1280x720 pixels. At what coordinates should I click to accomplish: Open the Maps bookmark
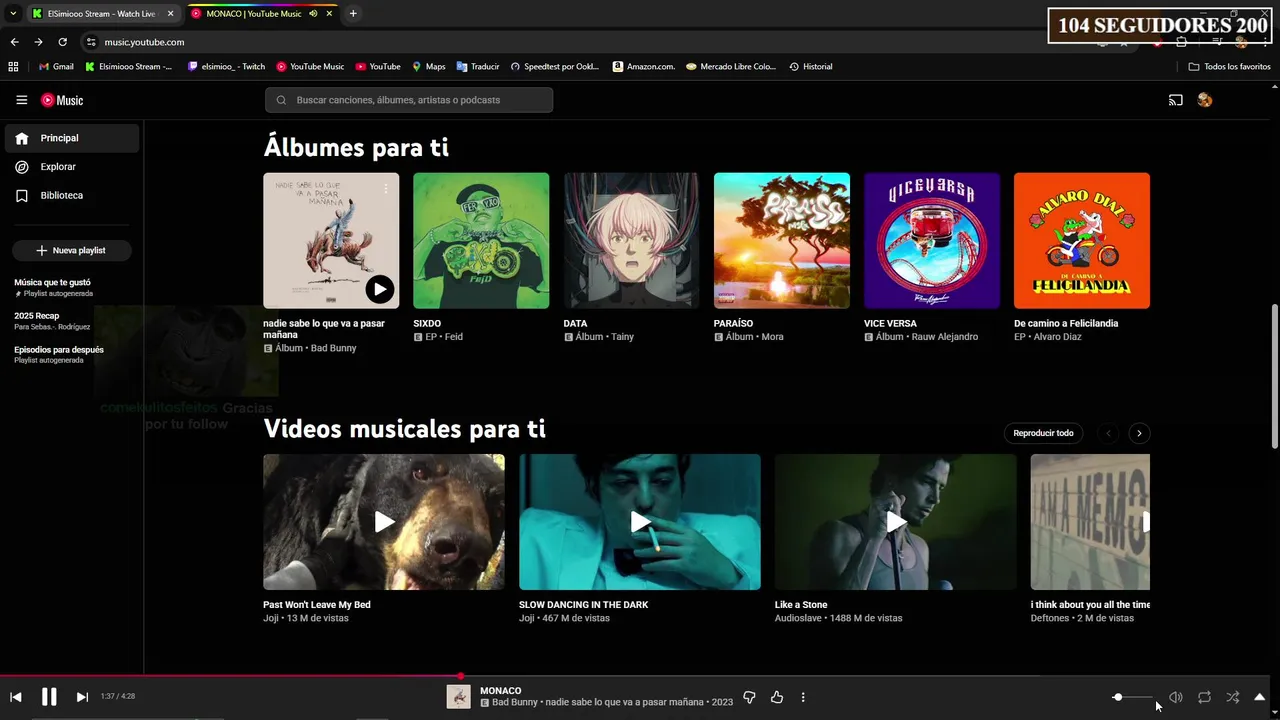pos(428,67)
